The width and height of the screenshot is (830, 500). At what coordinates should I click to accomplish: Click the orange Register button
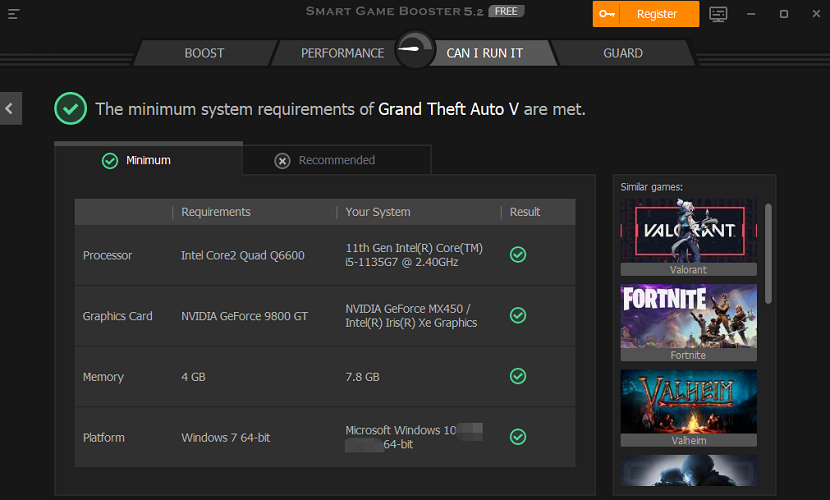[646, 14]
